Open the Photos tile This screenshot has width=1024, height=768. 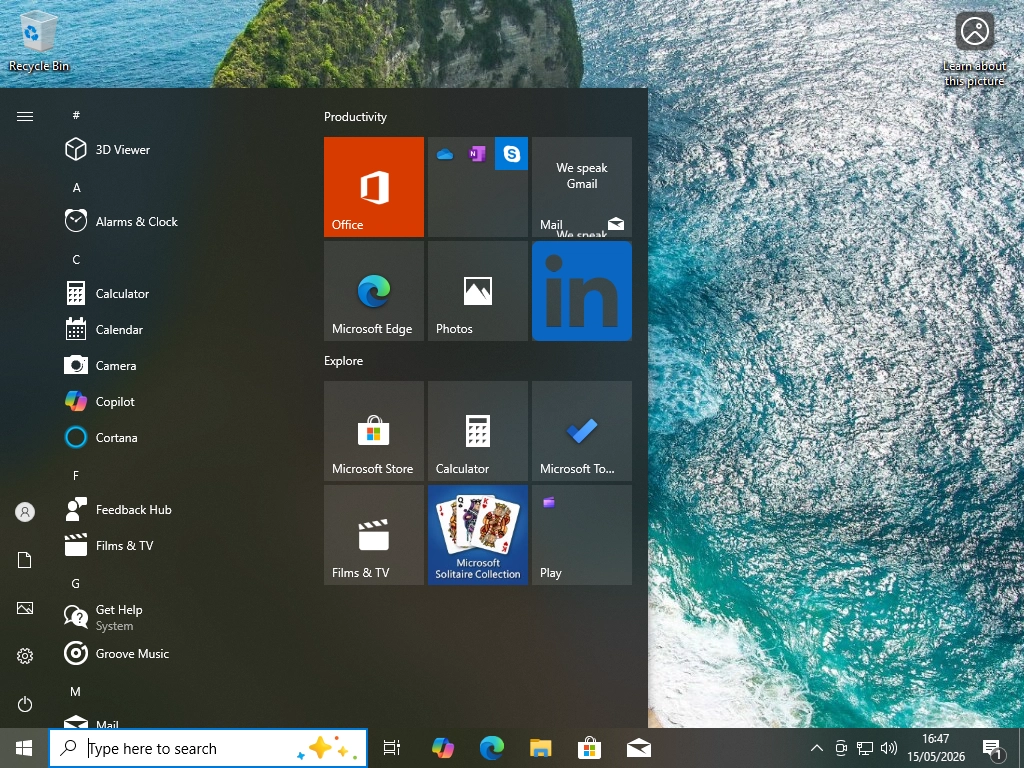[478, 291]
